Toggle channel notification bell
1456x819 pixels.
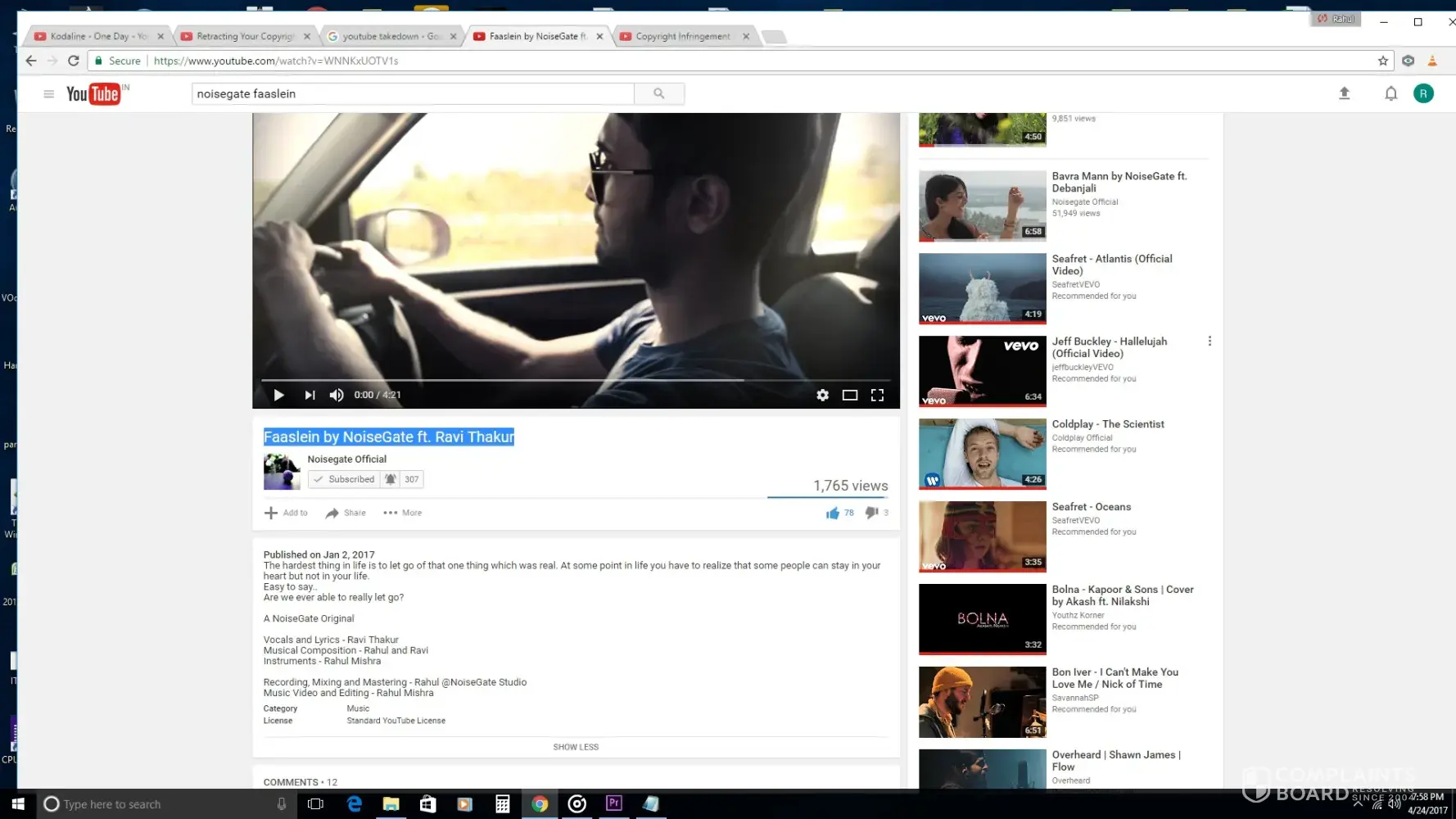point(391,480)
